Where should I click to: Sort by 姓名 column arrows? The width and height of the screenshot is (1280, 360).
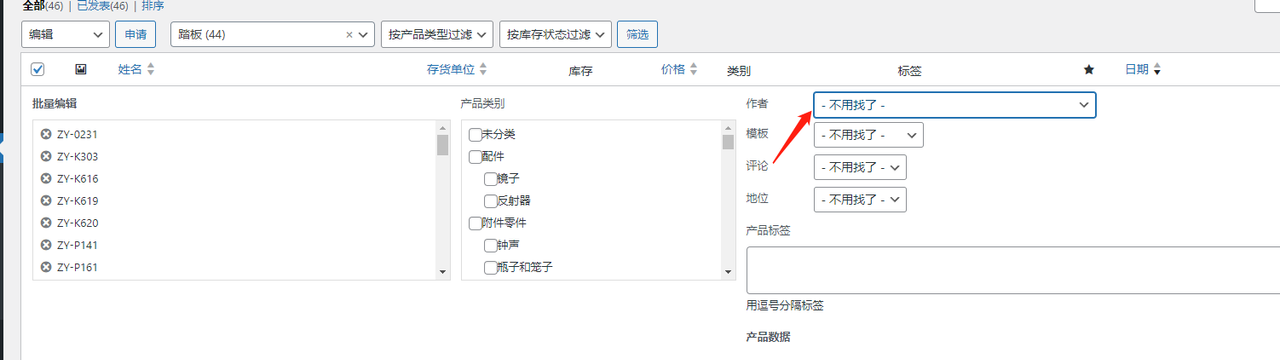[x=151, y=69]
